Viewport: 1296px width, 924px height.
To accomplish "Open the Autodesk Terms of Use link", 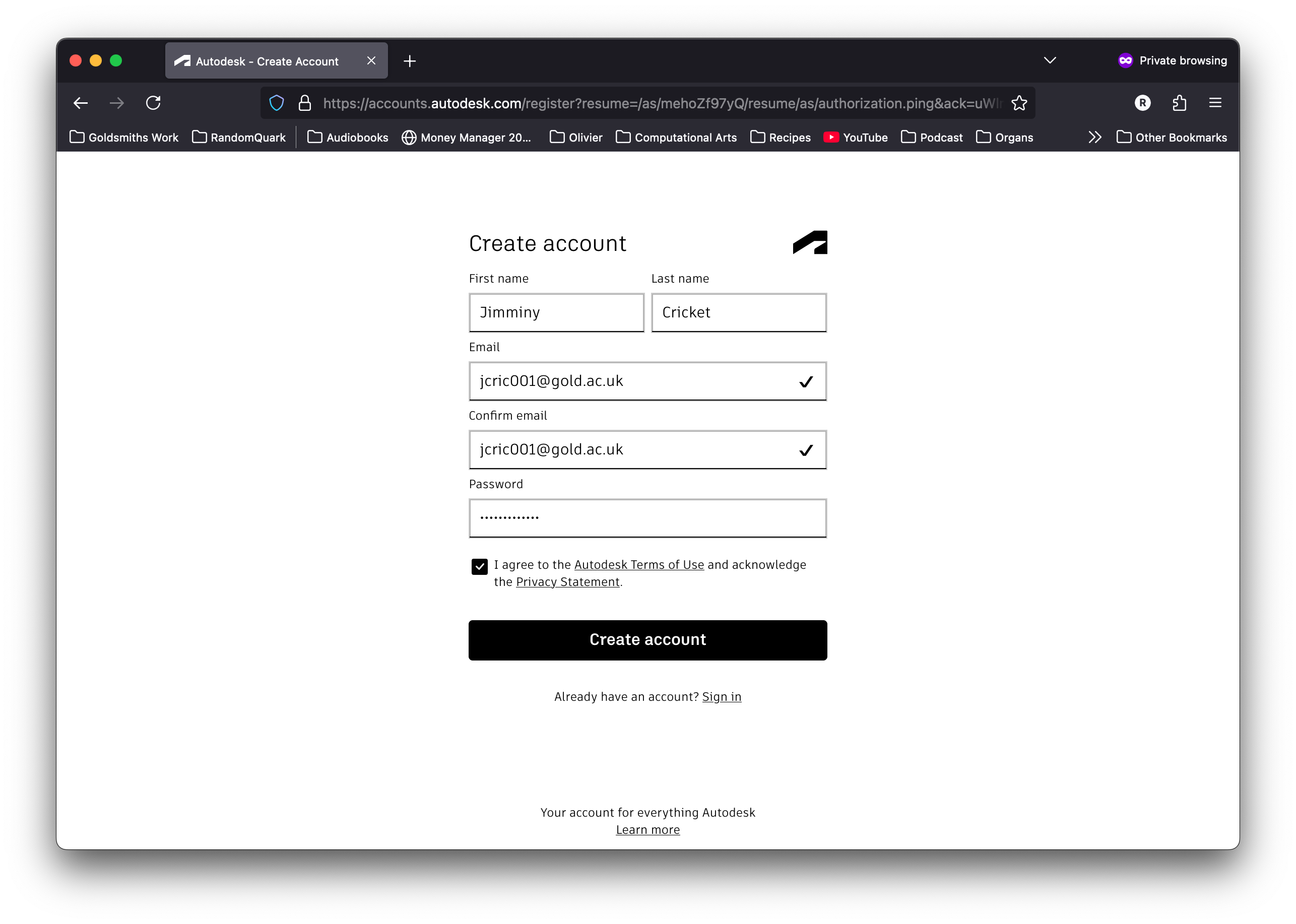I will click(x=639, y=564).
